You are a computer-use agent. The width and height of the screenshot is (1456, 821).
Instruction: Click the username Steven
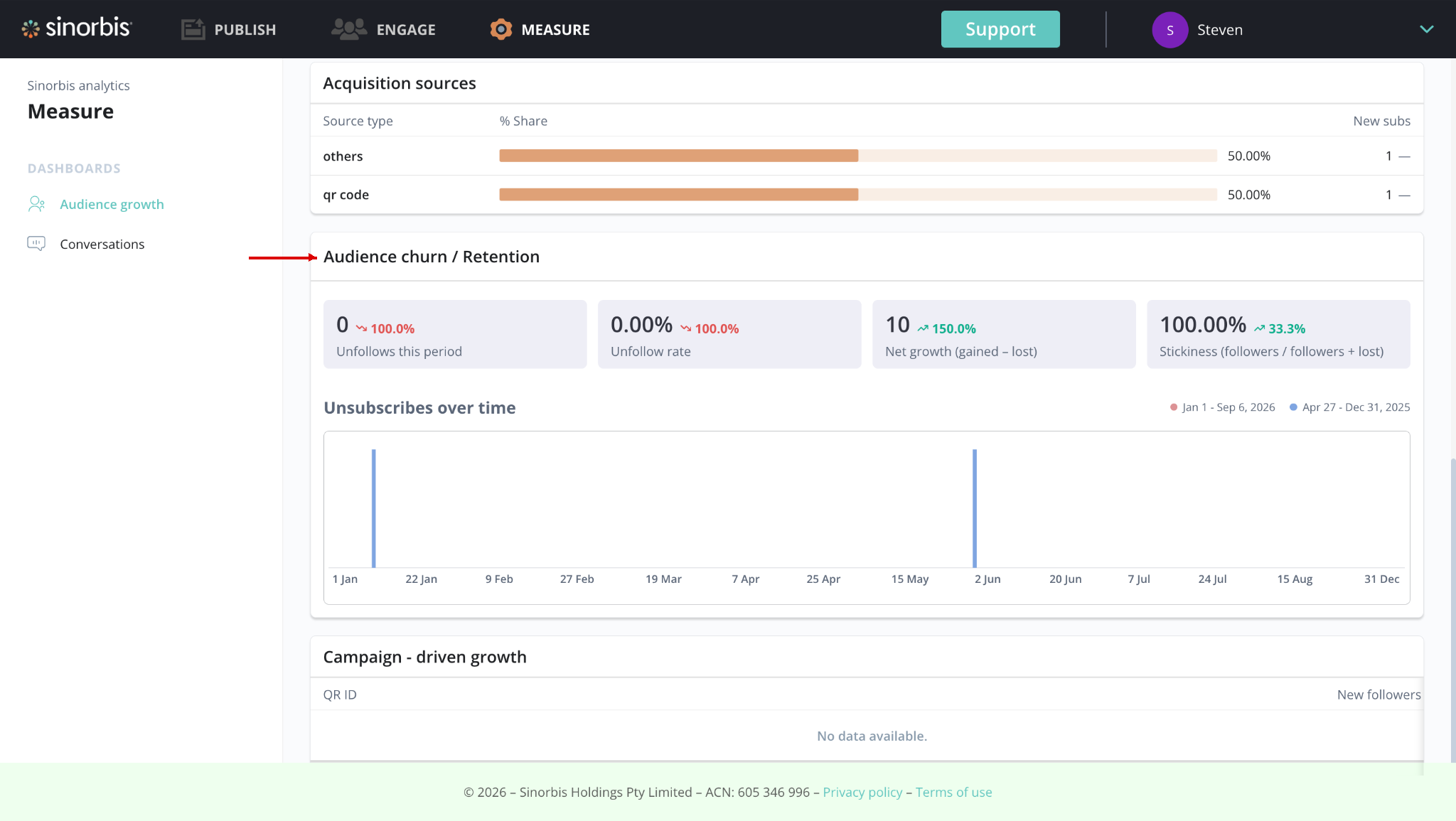1220,30
